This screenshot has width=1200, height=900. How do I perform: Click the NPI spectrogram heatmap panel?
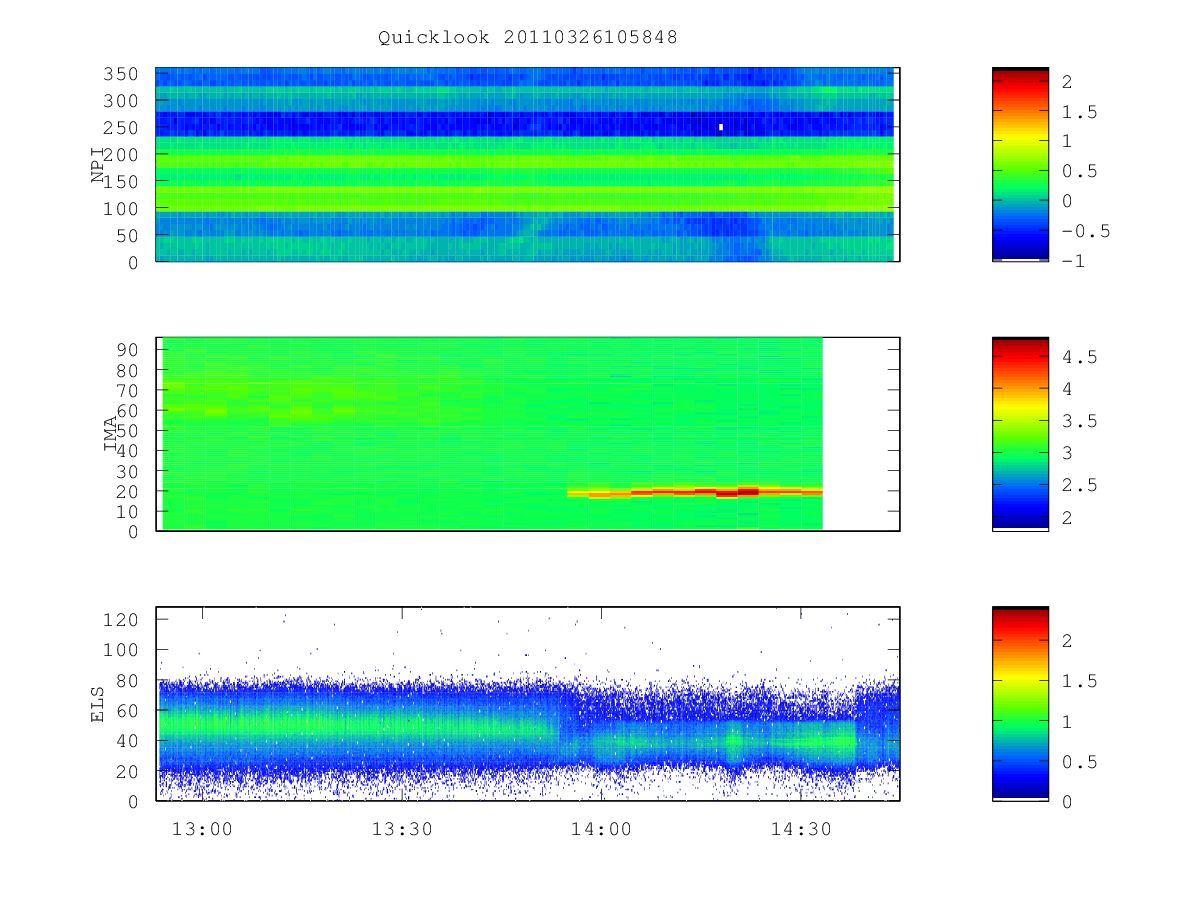click(x=527, y=164)
